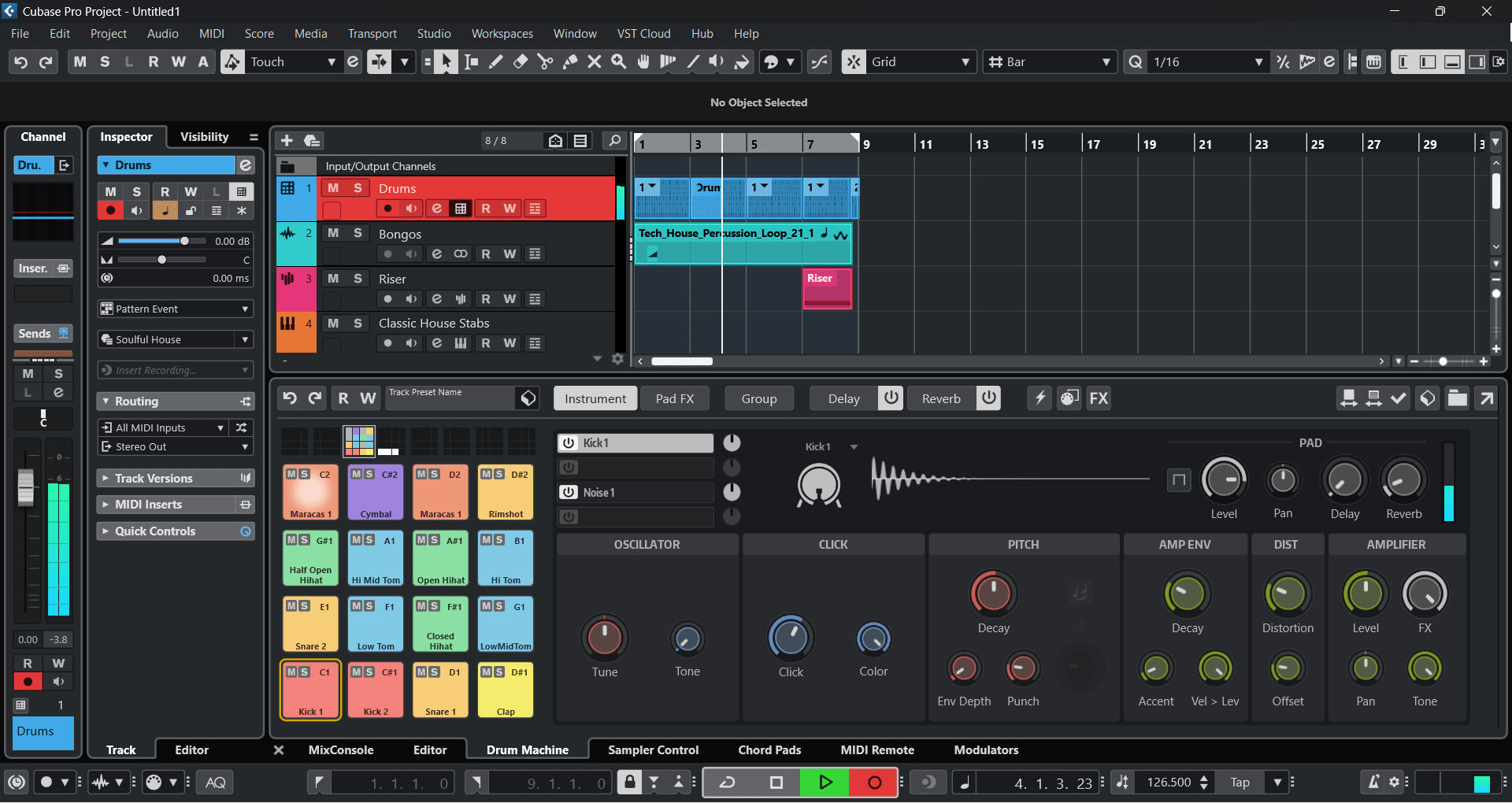Click the Add Track plus icon
This screenshot has height=803, width=1512.
(287, 141)
